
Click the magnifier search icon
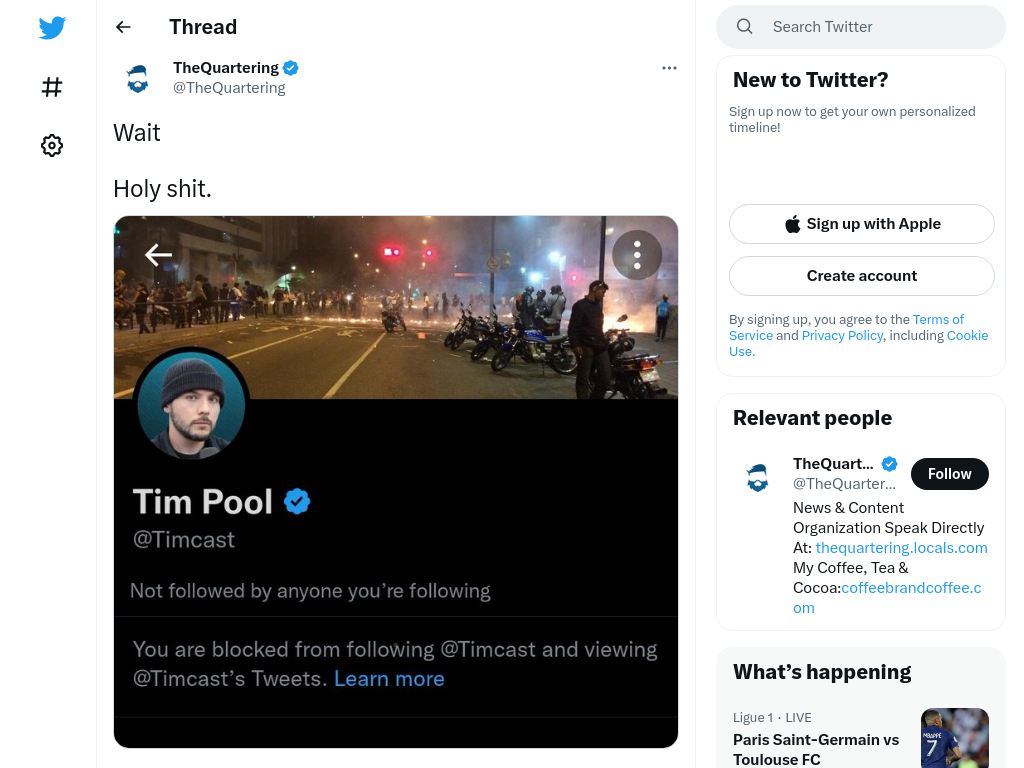coord(744,27)
